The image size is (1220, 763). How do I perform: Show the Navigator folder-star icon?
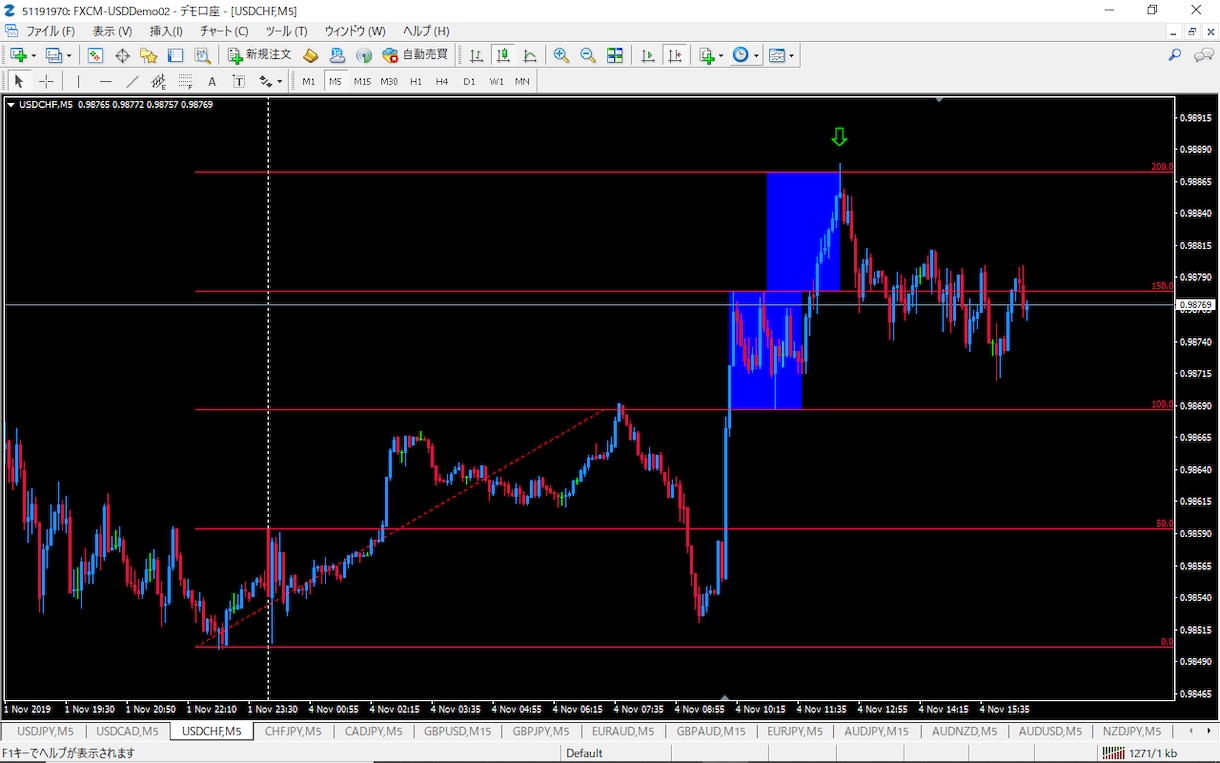[149, 56]
